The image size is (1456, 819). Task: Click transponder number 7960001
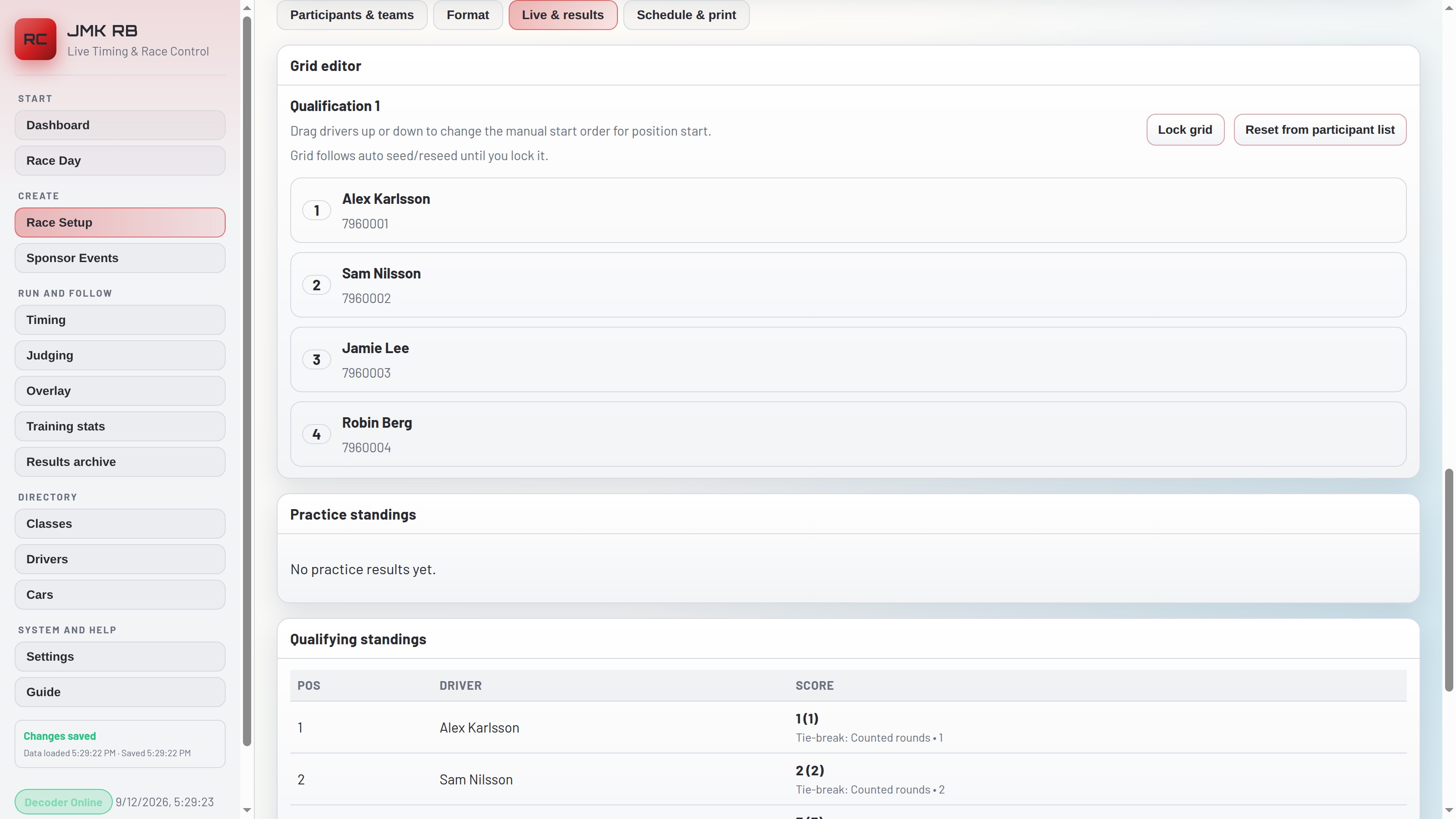coord(365,224)
